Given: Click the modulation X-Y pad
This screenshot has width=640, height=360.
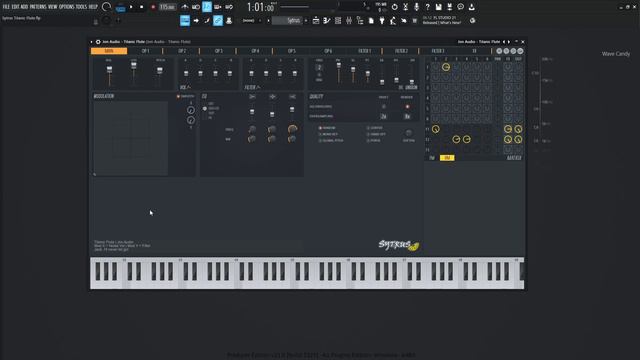Looking at the screenshot, I should tap(131, 138).
